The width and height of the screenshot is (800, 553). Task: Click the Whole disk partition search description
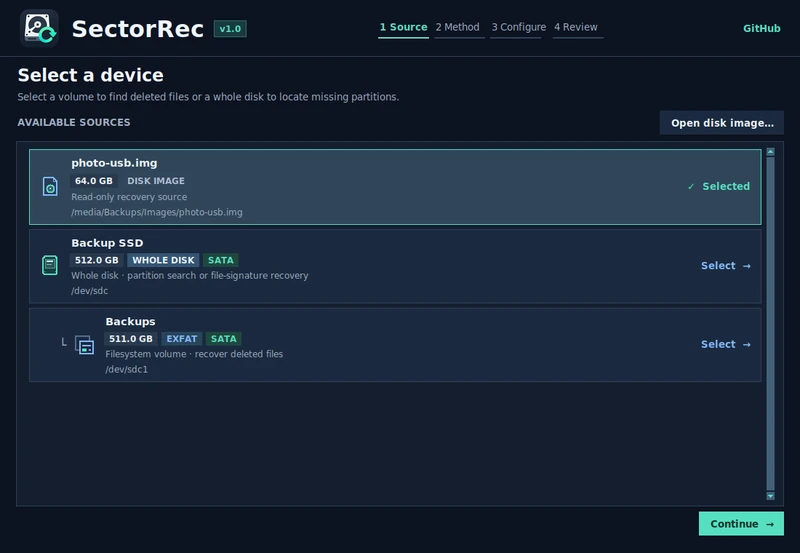(x=190, y=275)
